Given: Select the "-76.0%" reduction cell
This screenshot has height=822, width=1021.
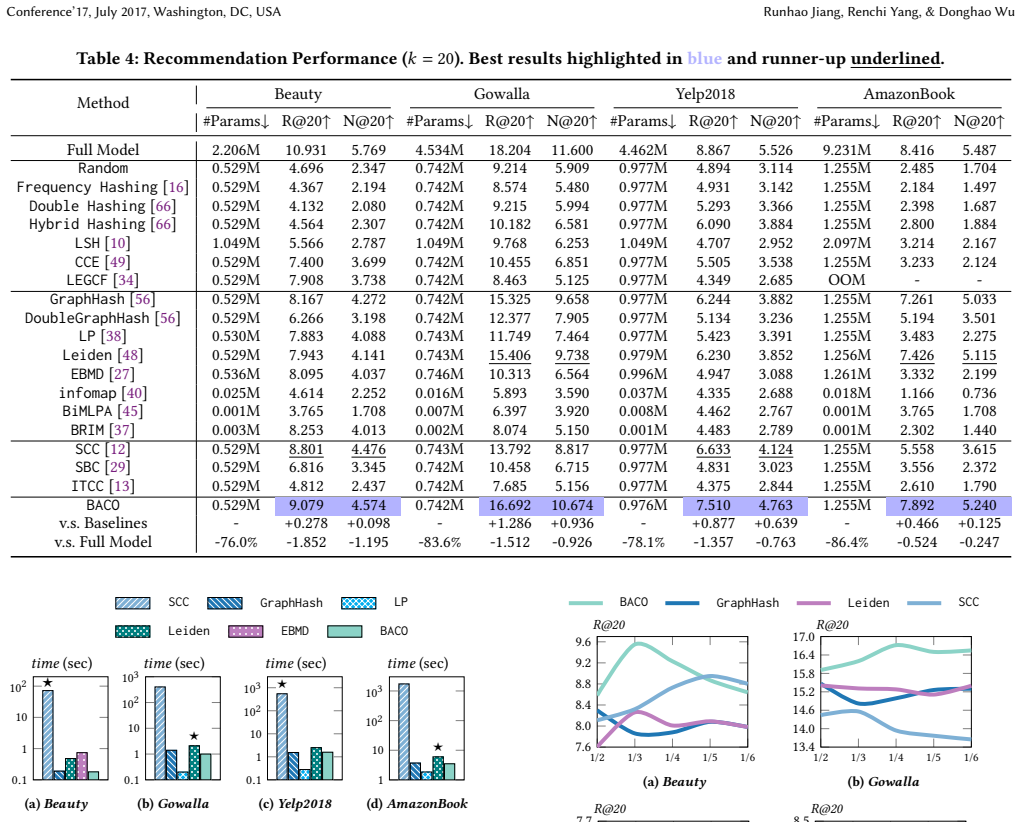Looking at the screenshot, I should [x=236, y=543].
